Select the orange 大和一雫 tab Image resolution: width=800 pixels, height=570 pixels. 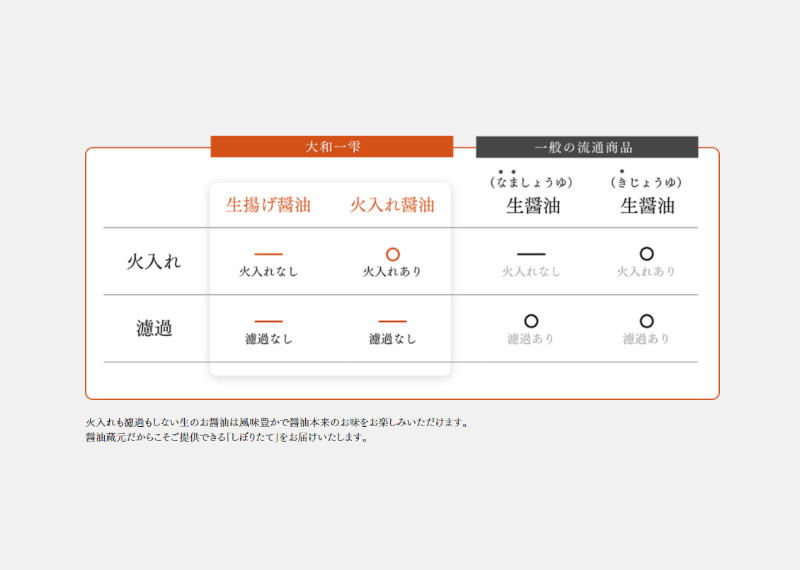[332, 147]
